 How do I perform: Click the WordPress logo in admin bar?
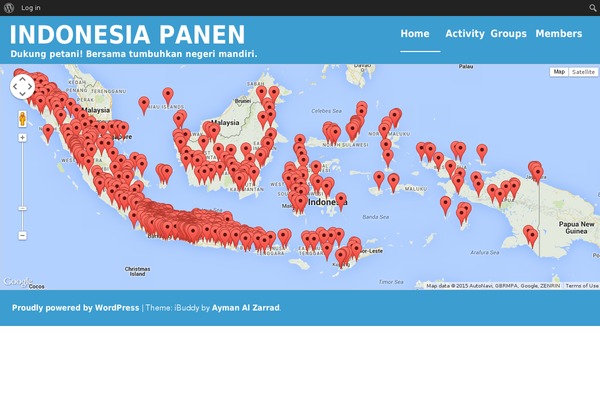(9, 8)
